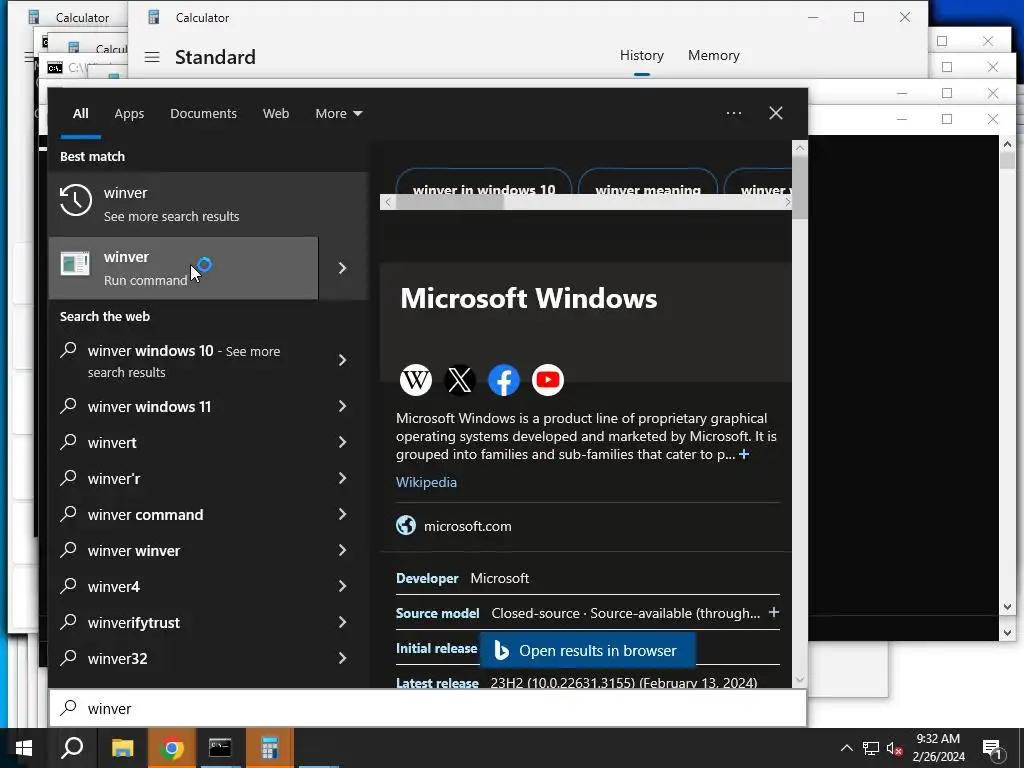
Task: Expand the Microsoft Windows description plus
Action: point(744,454)
